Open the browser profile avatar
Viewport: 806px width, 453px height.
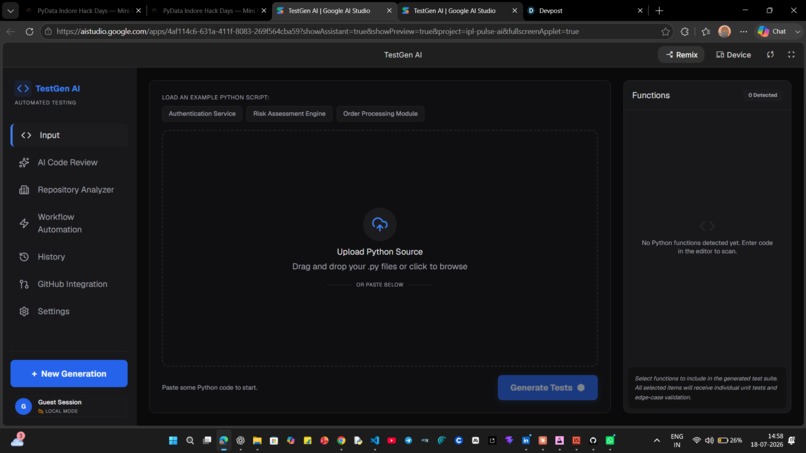tap(724, 31)
